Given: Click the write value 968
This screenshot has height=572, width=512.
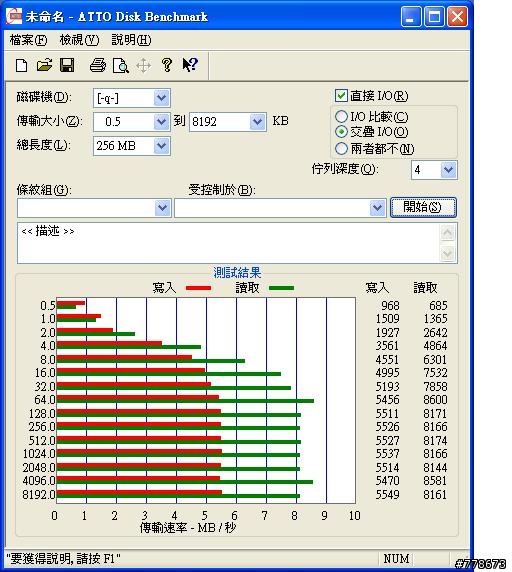Looking at the screenshot, I should pos(390,305).
